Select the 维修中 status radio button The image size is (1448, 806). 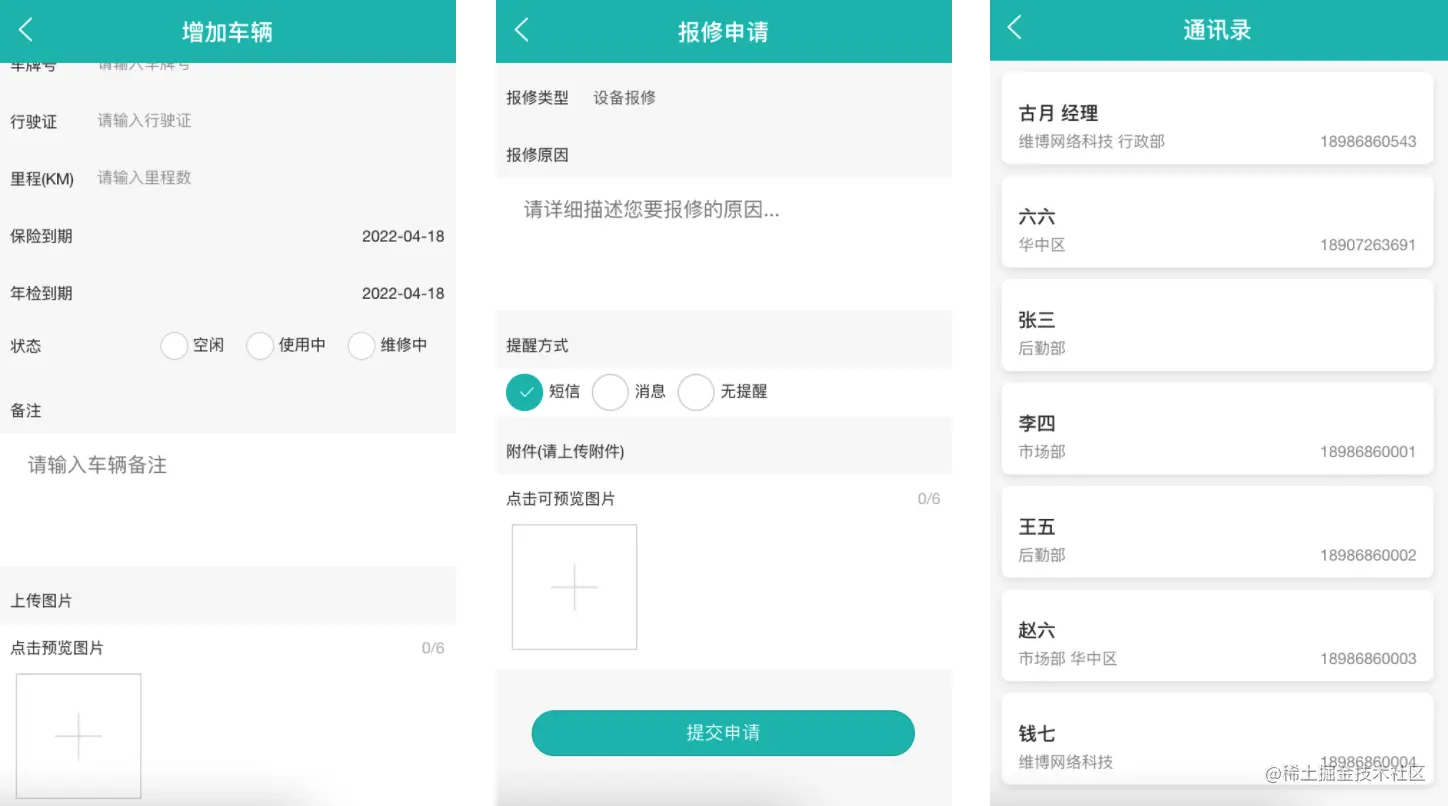click(x=361, y=346)
